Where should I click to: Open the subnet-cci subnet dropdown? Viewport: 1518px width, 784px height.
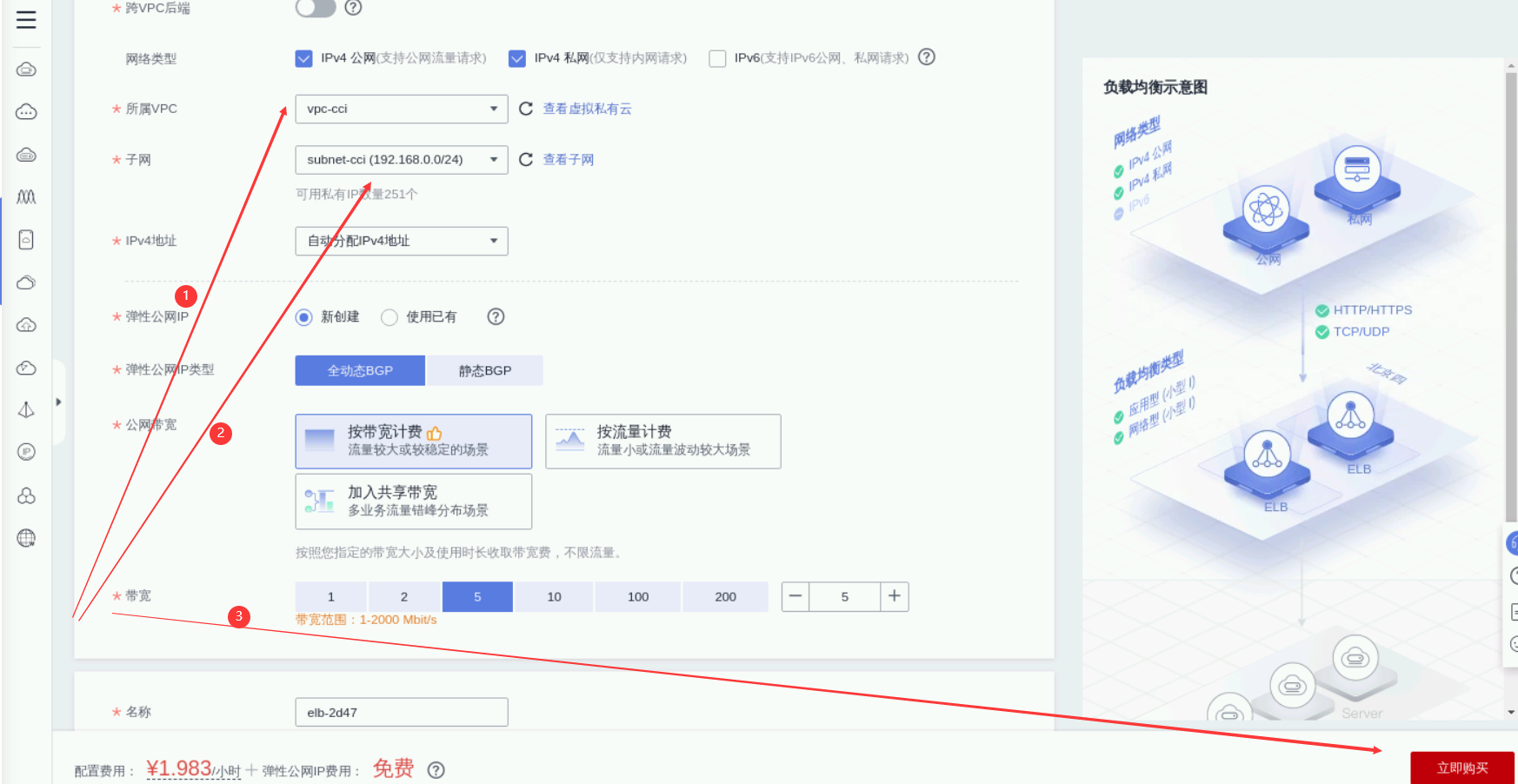click(402, 160)
